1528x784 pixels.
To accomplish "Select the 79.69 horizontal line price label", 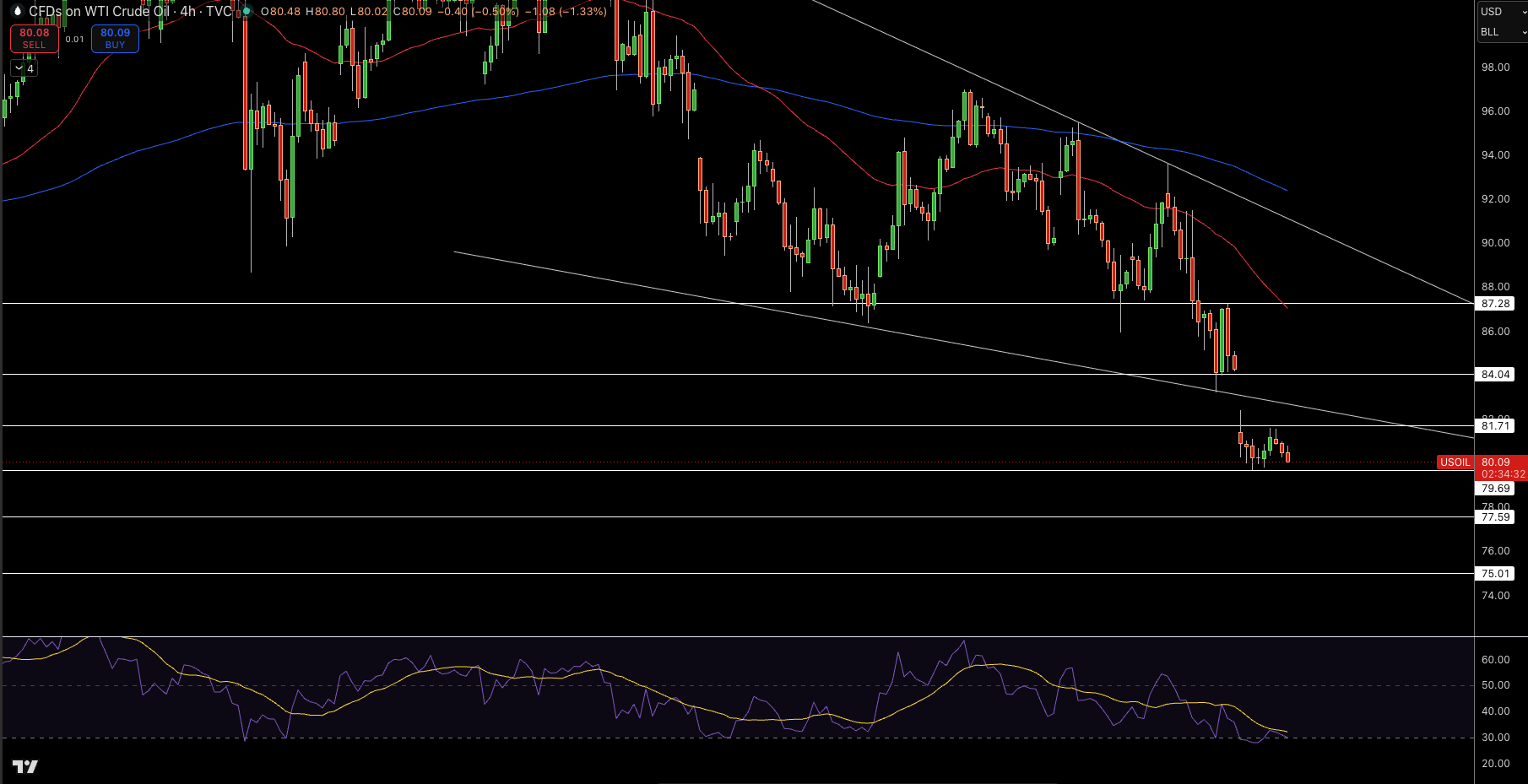I will [1495, 489].
